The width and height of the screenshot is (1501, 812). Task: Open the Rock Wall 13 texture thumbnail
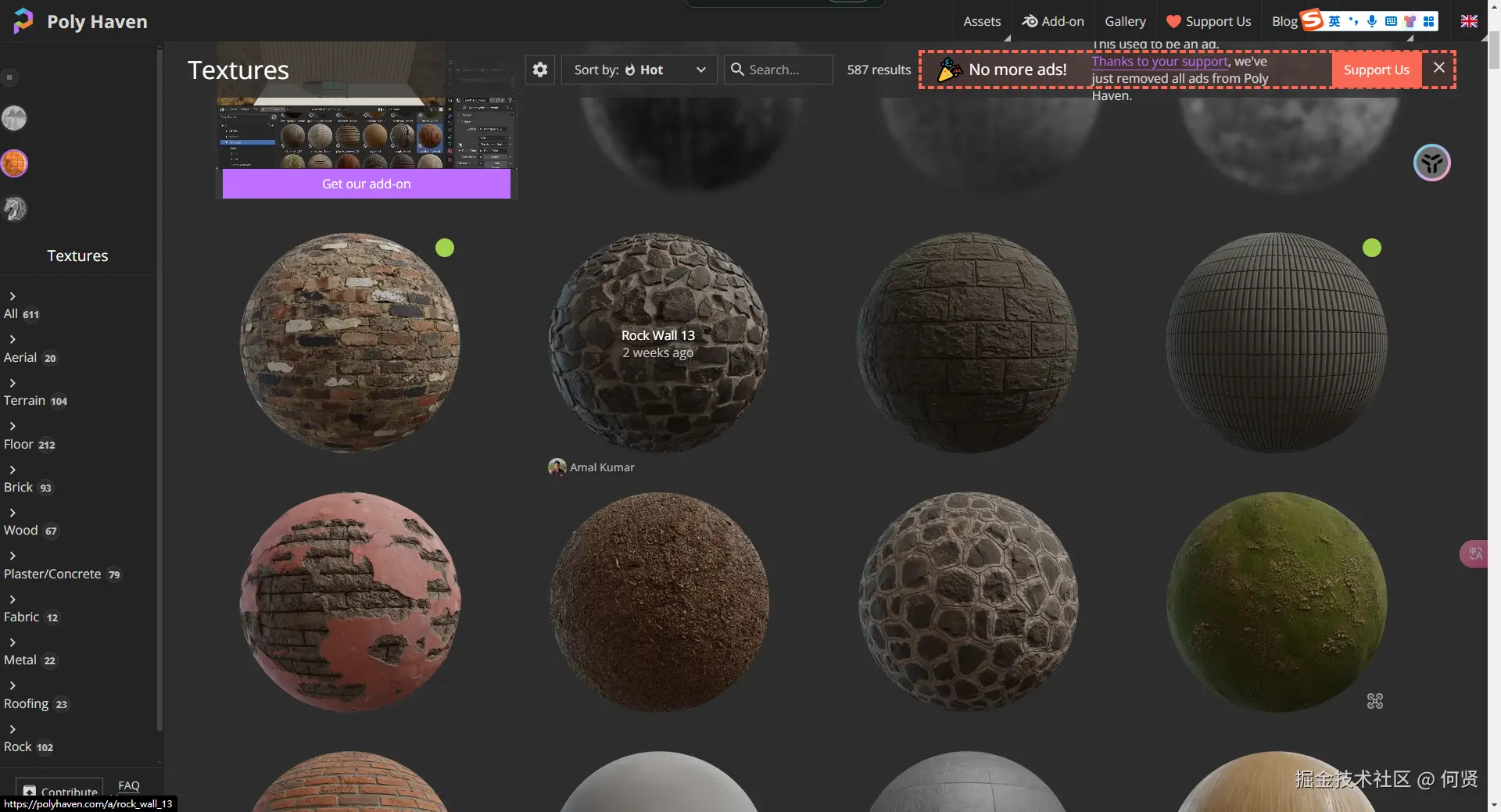point(657,342)
